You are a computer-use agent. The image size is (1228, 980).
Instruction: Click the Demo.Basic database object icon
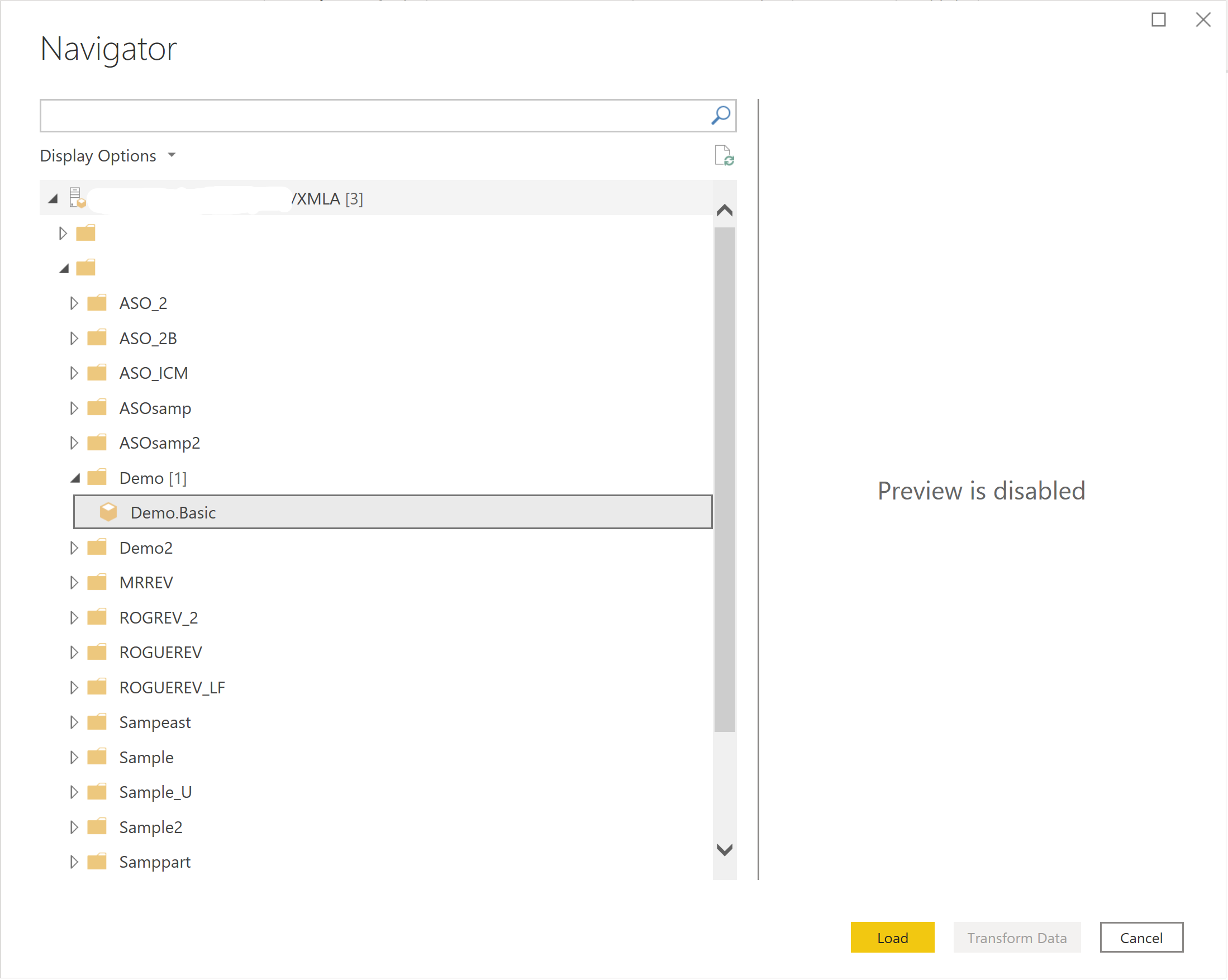pos(110,513)
